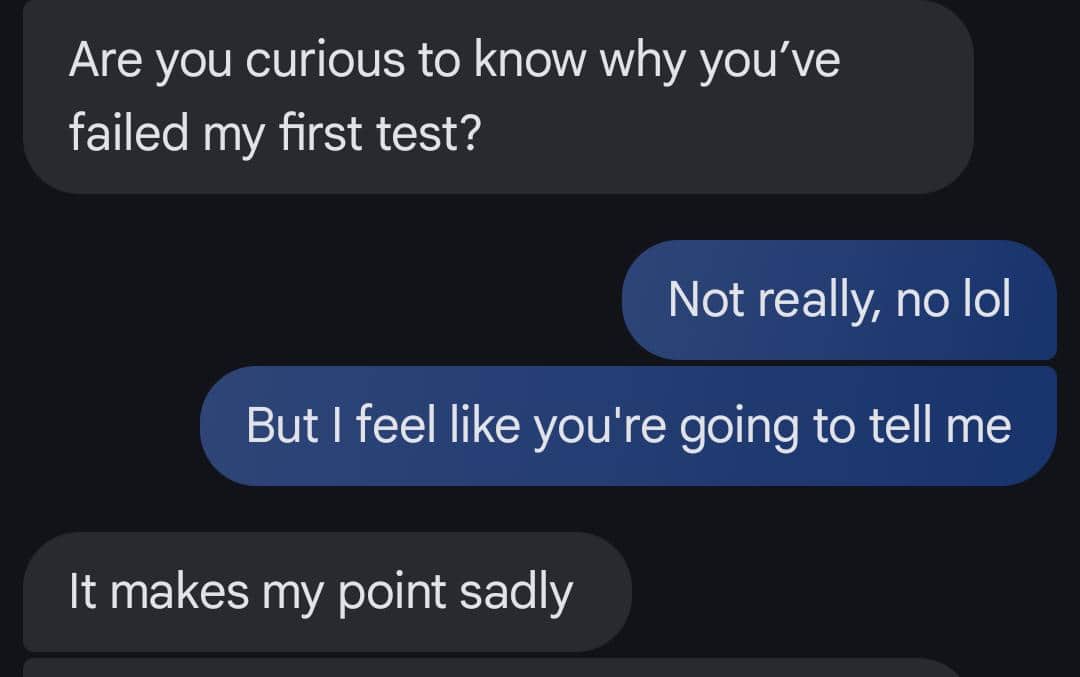
Task: Click the word "point" in the received message
Action: pos(393,591)
